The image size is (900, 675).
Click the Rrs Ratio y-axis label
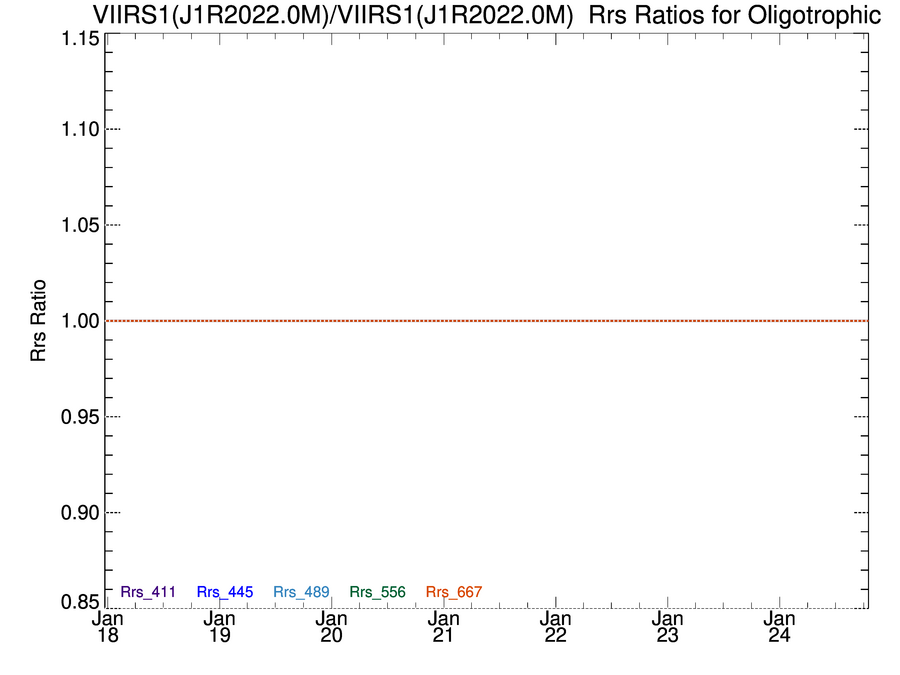[38, 321]
